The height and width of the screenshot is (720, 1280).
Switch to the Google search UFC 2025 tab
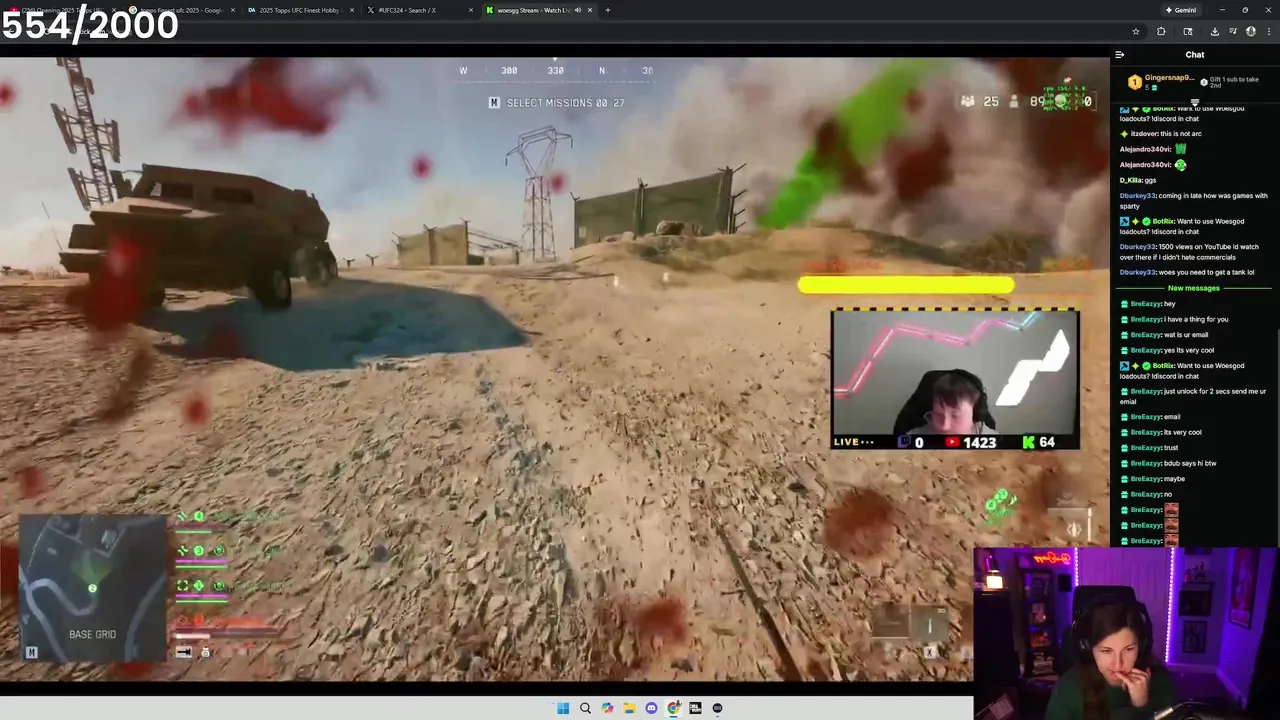click(x=182, y=10)
